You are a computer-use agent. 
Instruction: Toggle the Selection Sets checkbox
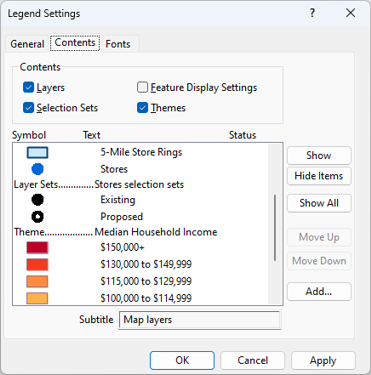pos(28,108)
